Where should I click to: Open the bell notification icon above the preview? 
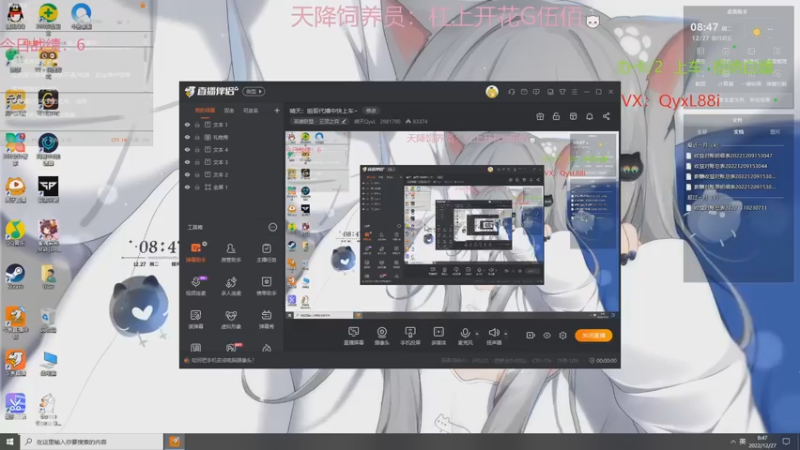point(589,116)
